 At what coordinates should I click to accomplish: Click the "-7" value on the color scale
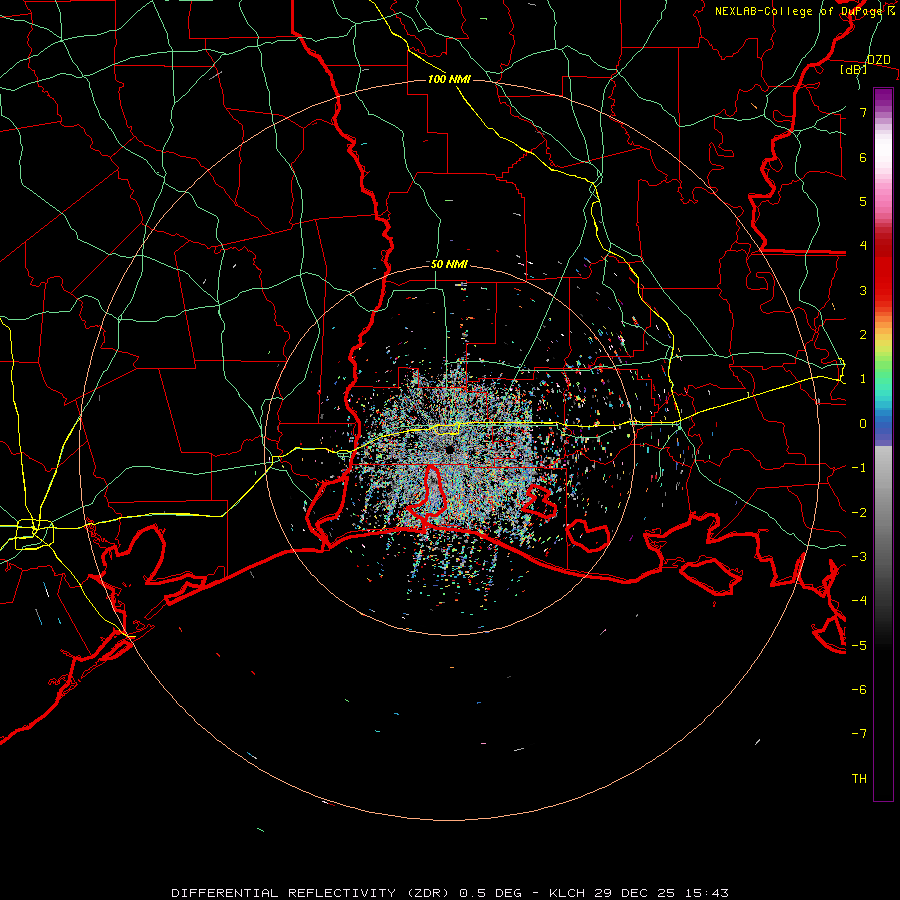859,734
